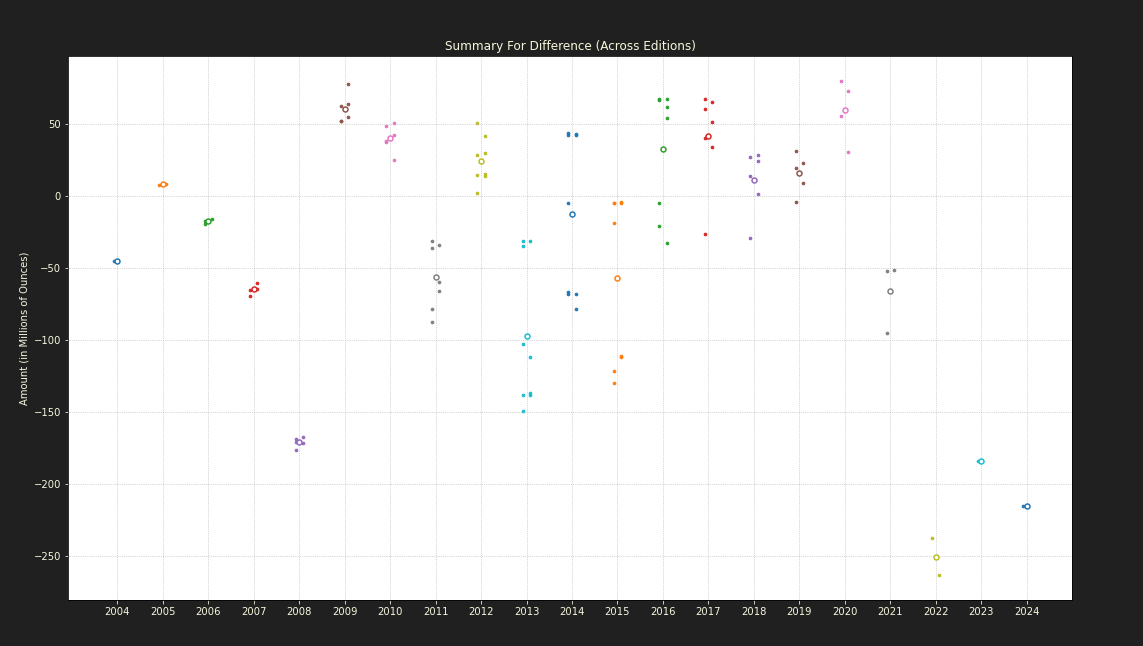The height and width of the screenshot is (646, 1143).
Task: Click the x-axis tick label 2005
Action: 163,611
